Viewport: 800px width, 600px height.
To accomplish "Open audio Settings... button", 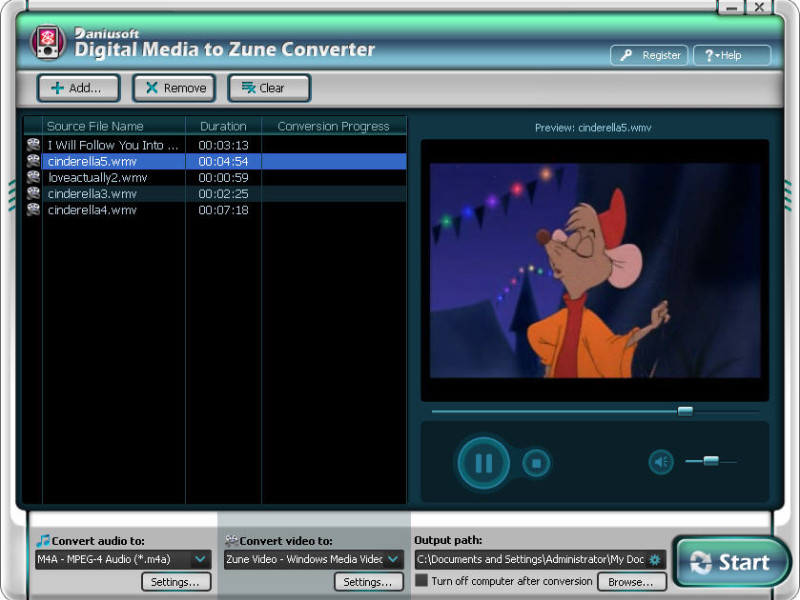I will tap(176, 582).
